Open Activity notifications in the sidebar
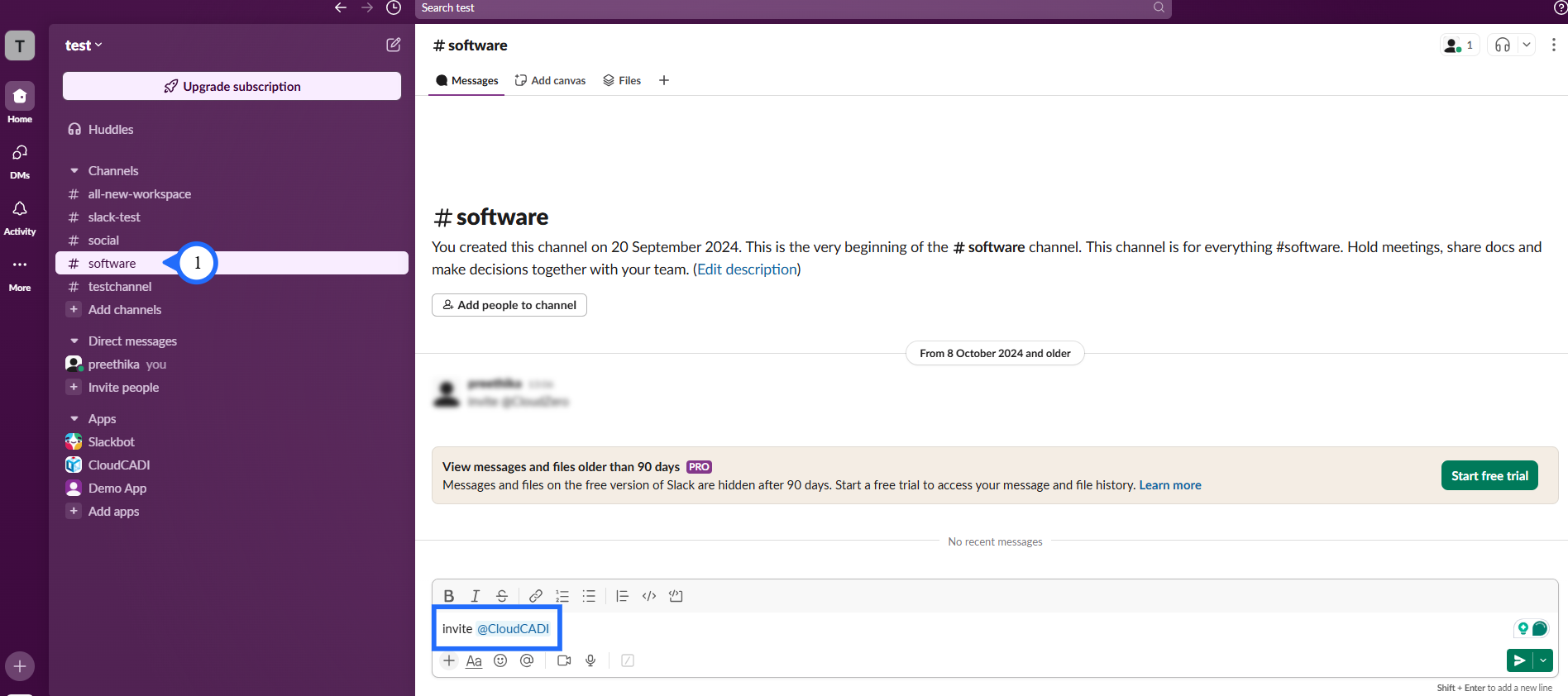Image resolution: width=1568 pixels, height=696 pixels. click(x=20, y=217)
